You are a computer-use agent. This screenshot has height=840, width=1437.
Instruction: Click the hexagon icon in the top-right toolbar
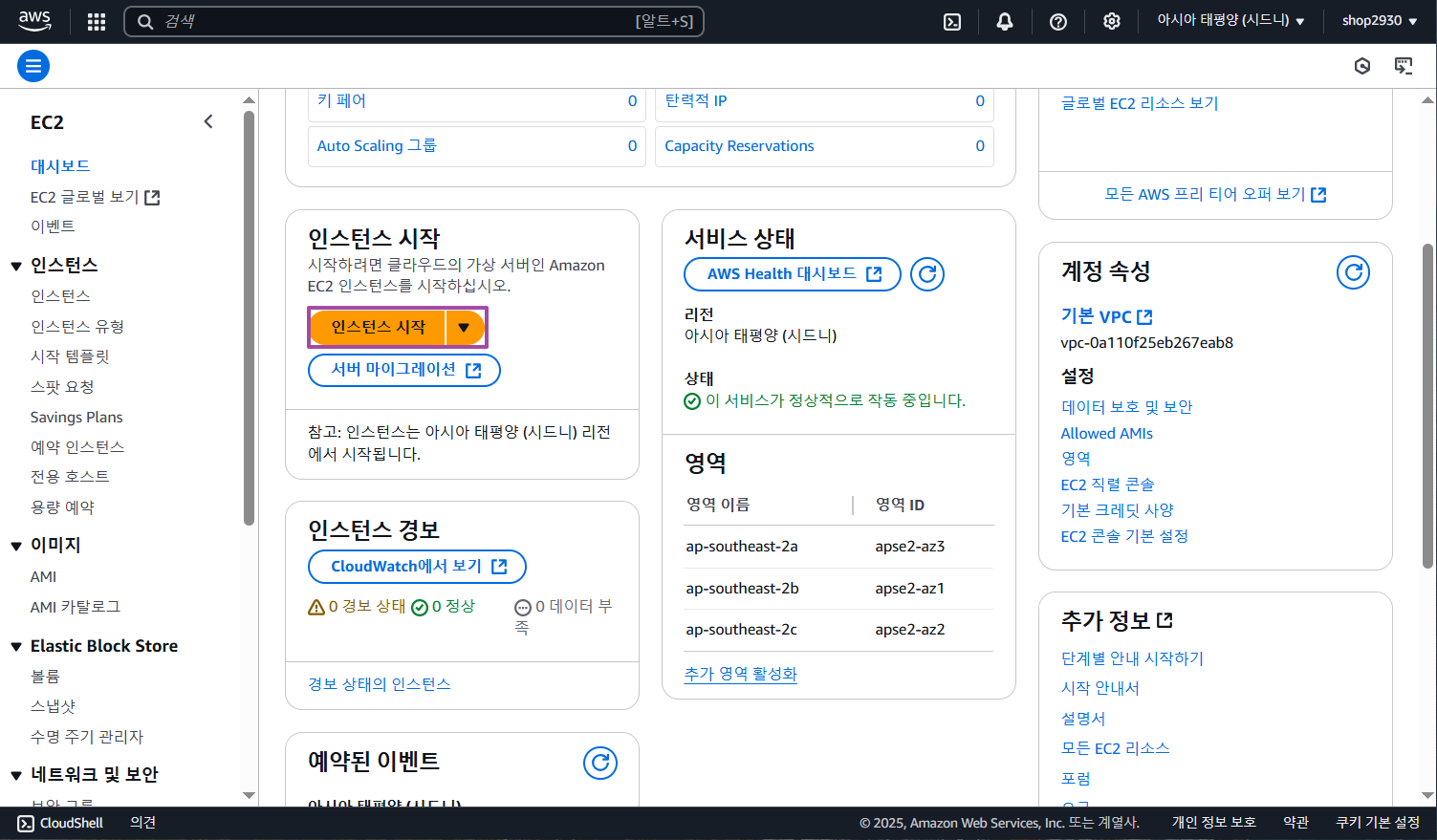1362,66
